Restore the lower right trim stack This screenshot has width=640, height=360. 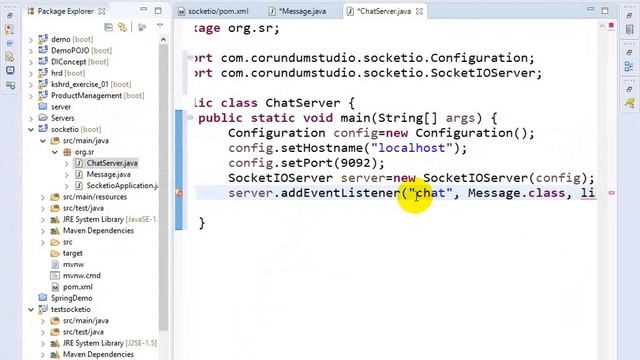[x=629, y=89]
